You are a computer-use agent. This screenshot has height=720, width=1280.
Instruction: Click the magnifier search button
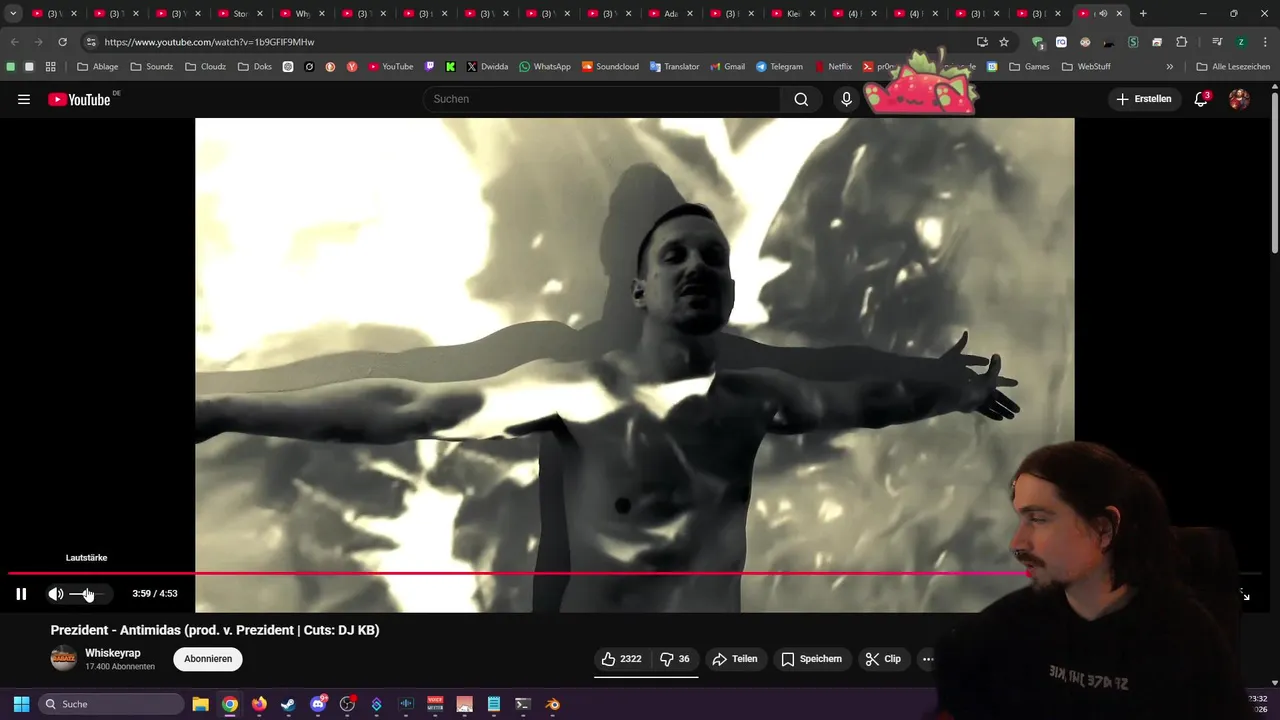[801, 99]
